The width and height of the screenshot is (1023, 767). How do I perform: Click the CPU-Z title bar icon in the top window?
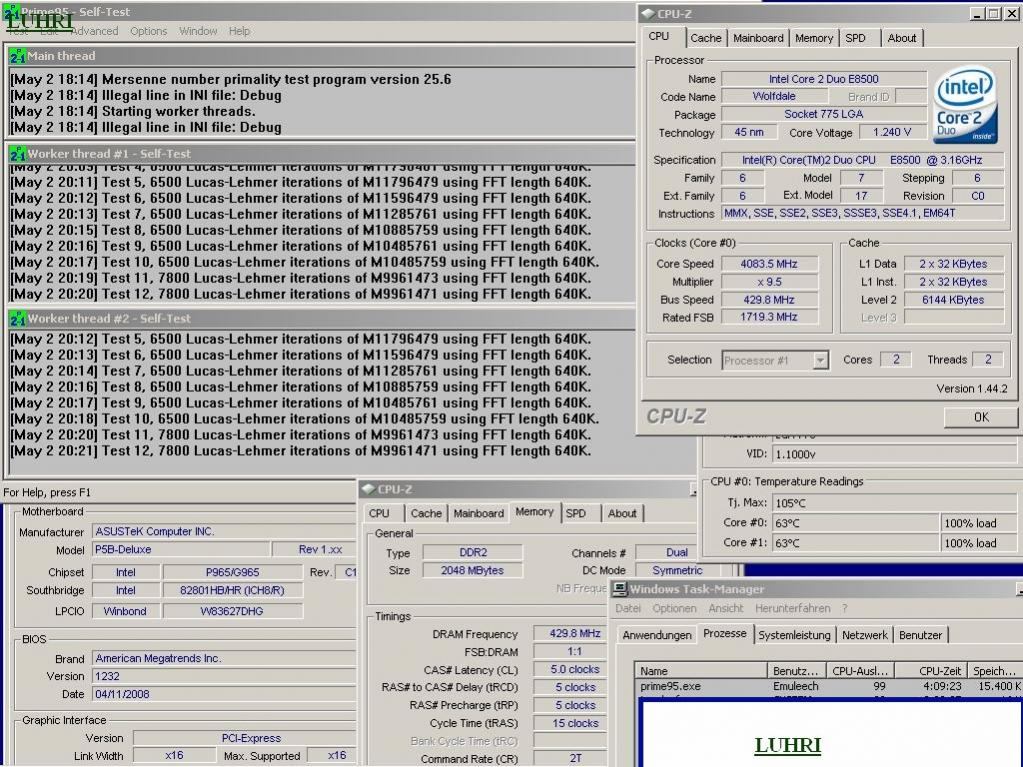click(x=648, y=13)
